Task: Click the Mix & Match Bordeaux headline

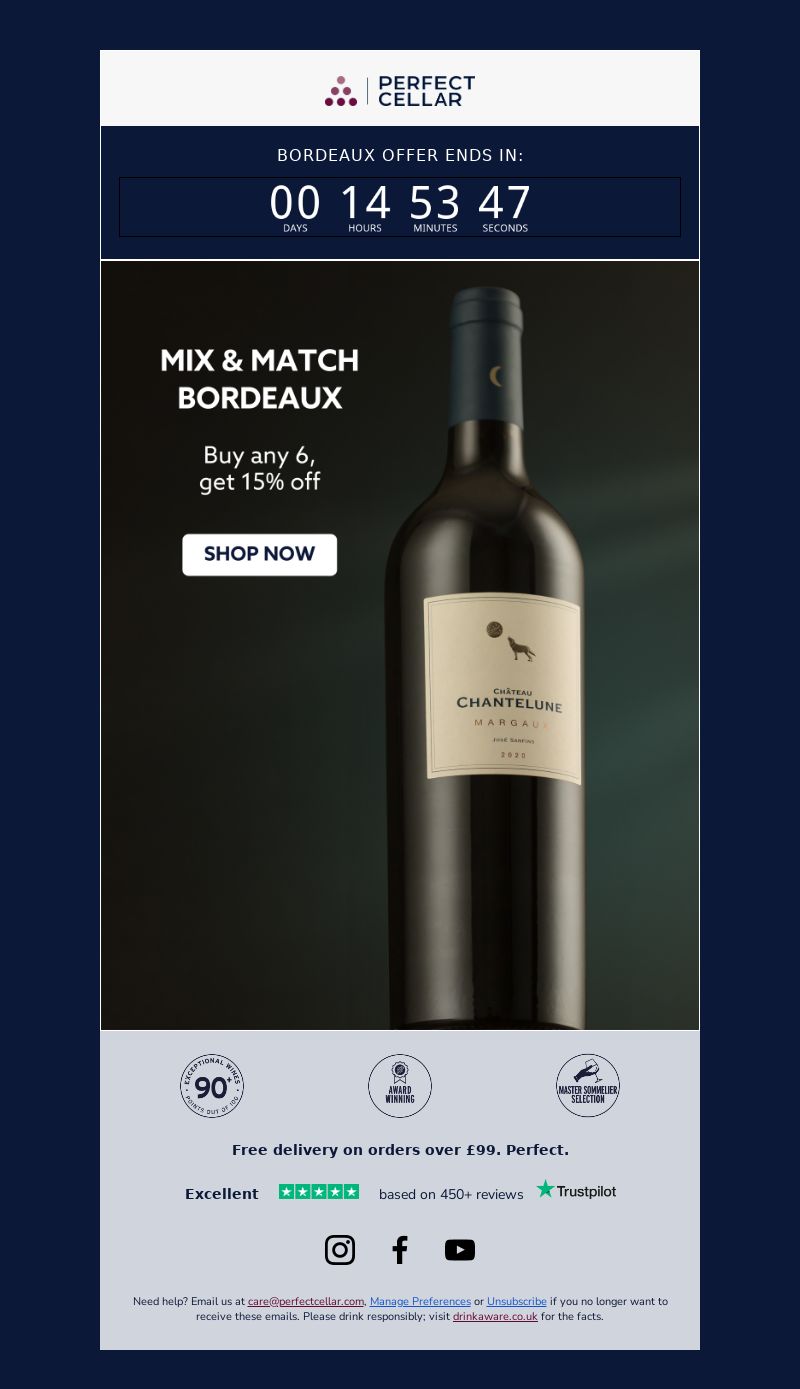Action: click(x=260, y=379)
